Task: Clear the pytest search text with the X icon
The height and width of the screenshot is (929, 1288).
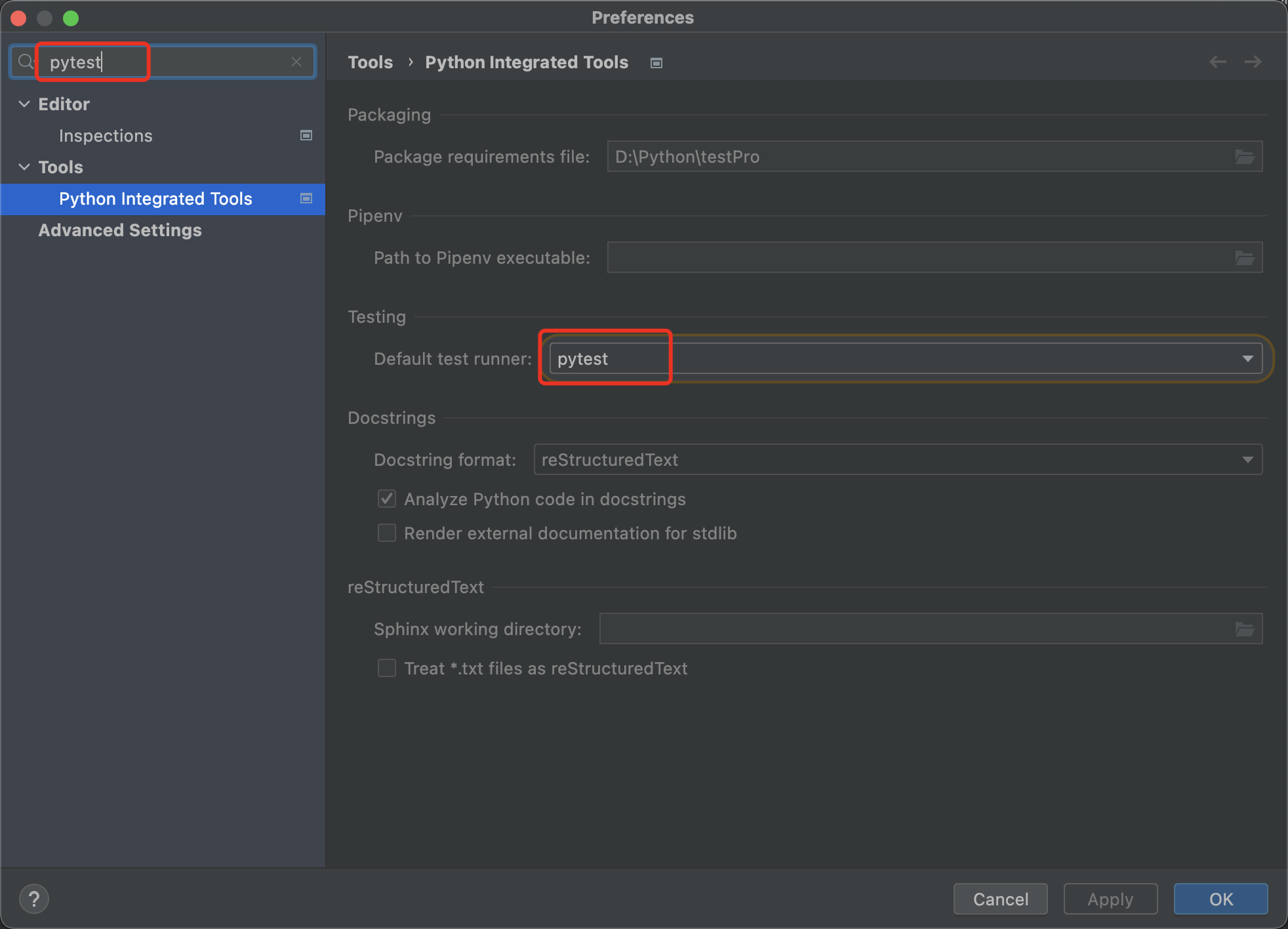Action: 296,62
